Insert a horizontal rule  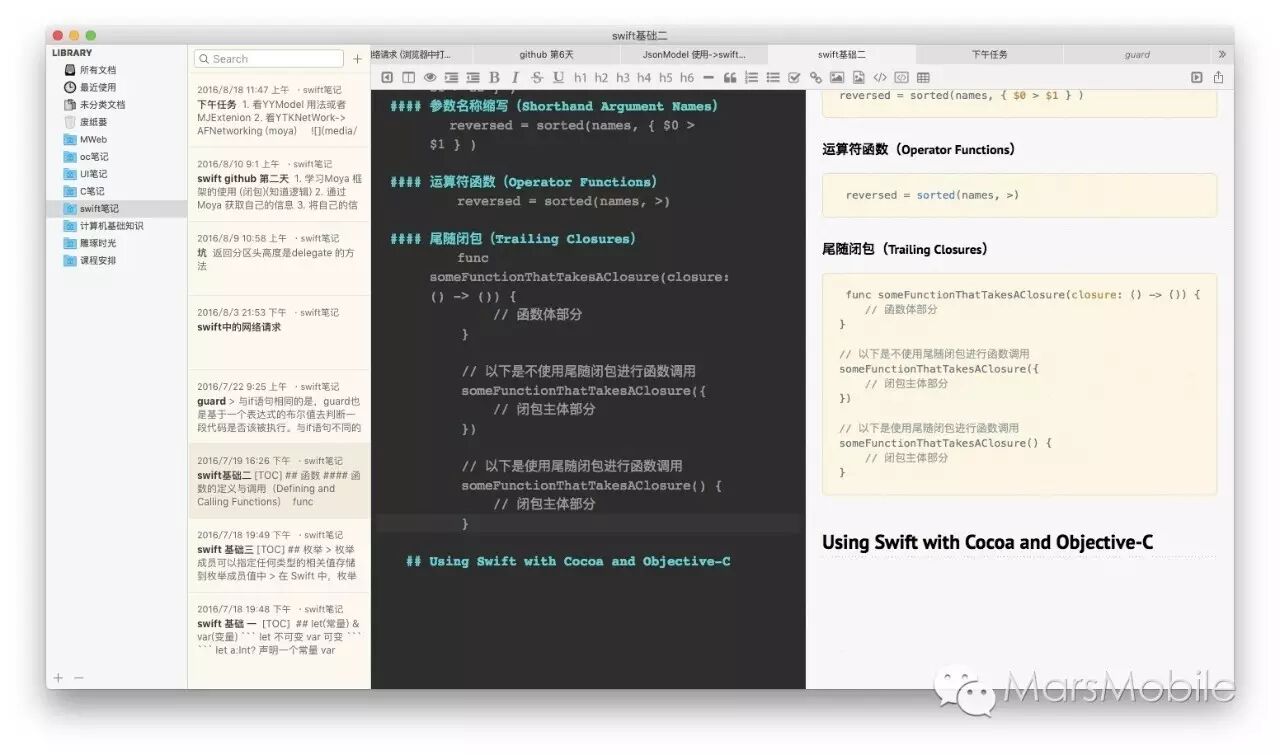[x=708, y=77]
